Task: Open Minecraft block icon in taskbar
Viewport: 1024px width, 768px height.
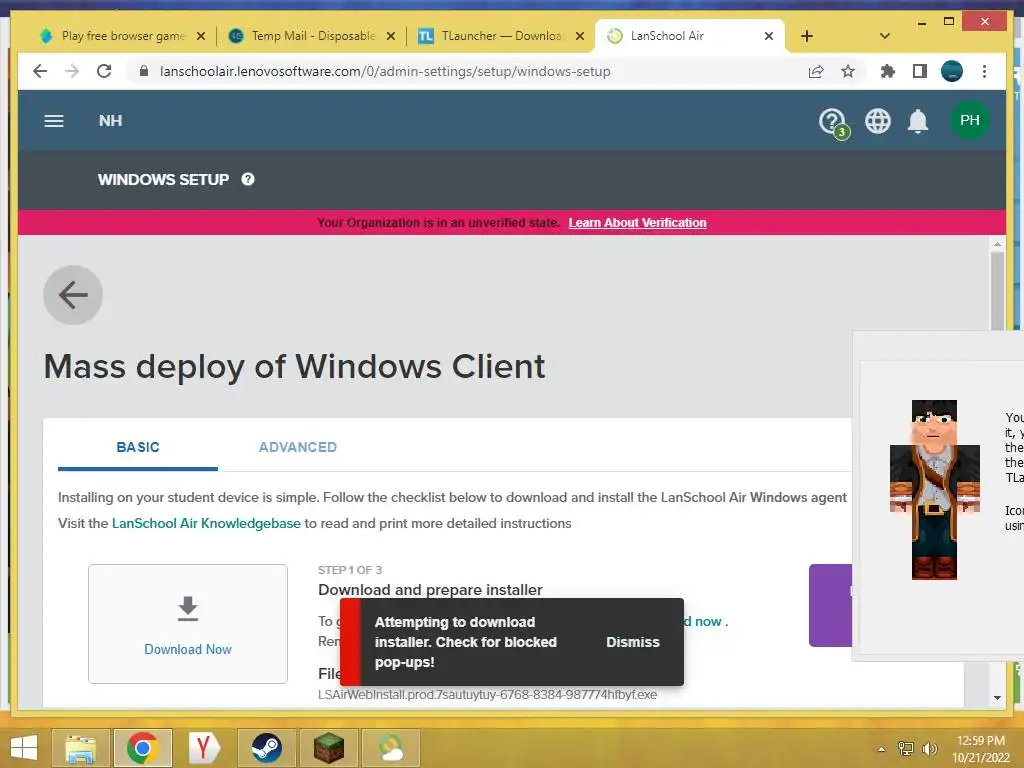Action: (x=328, y=748)
